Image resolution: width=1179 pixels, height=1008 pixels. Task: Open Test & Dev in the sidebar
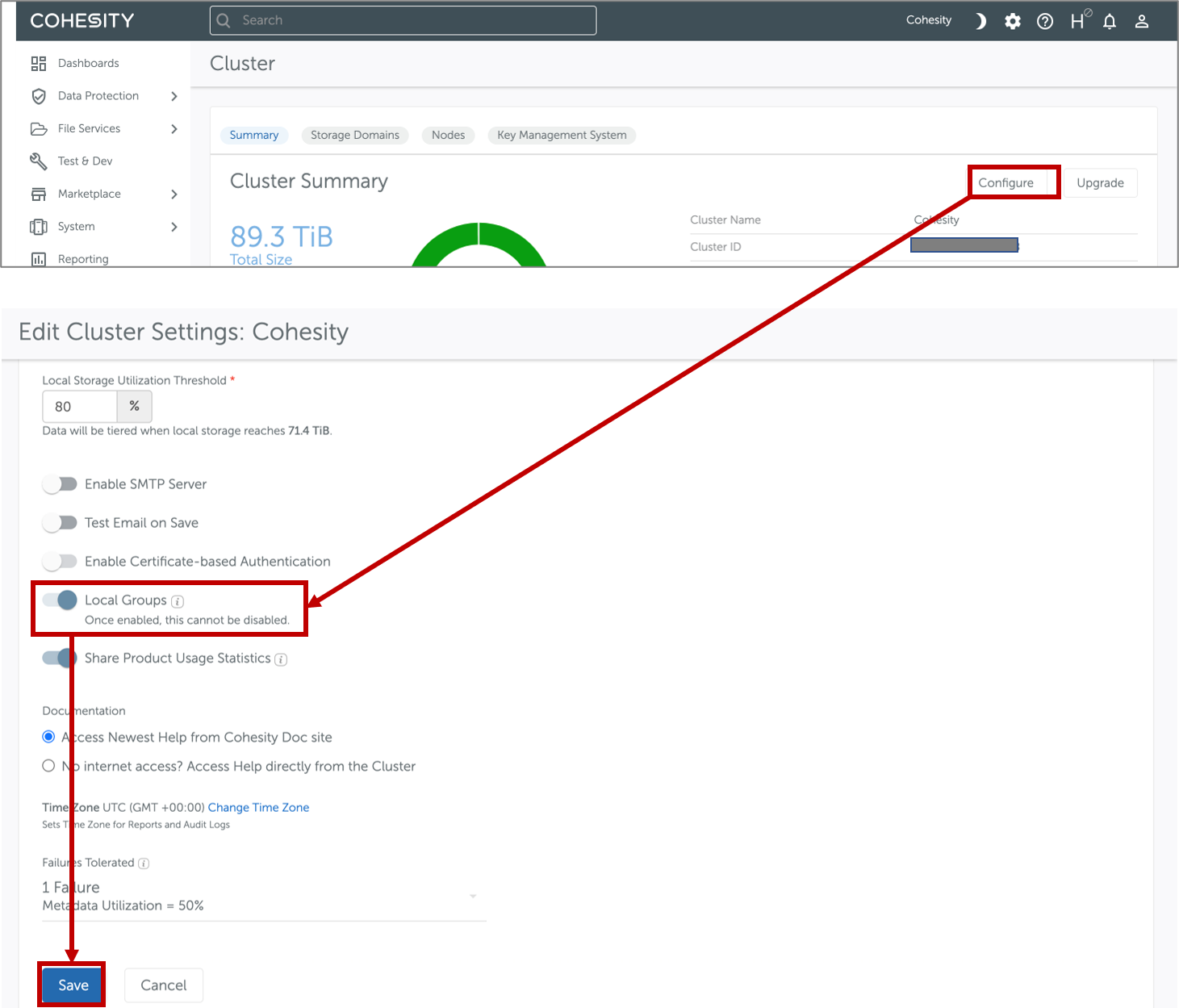[x=85, y=161]
